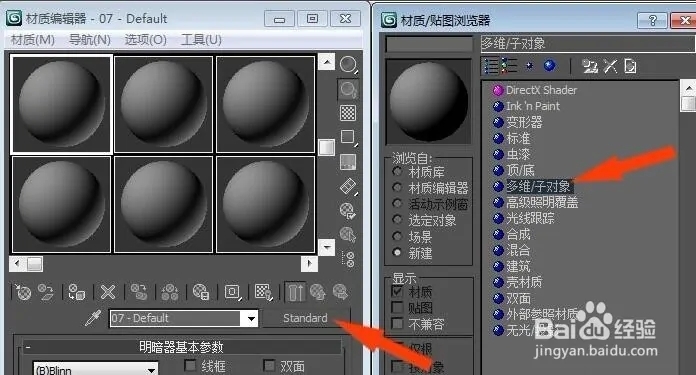
Task: Click sample slots vertical scroll down arrow
Action: [327, 247]
